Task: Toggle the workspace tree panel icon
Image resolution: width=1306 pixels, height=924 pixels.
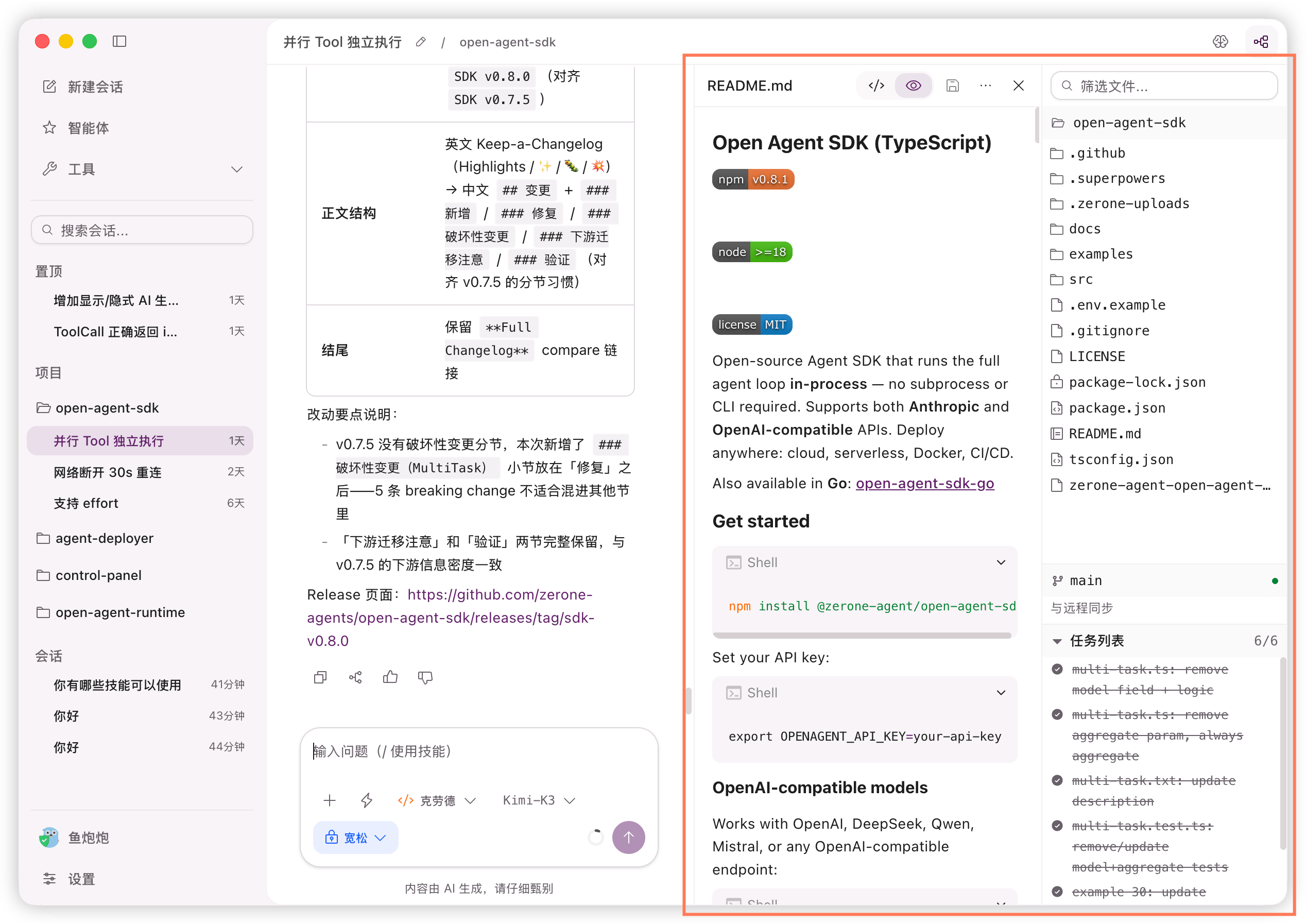Action: click(x=1261, y=41)
